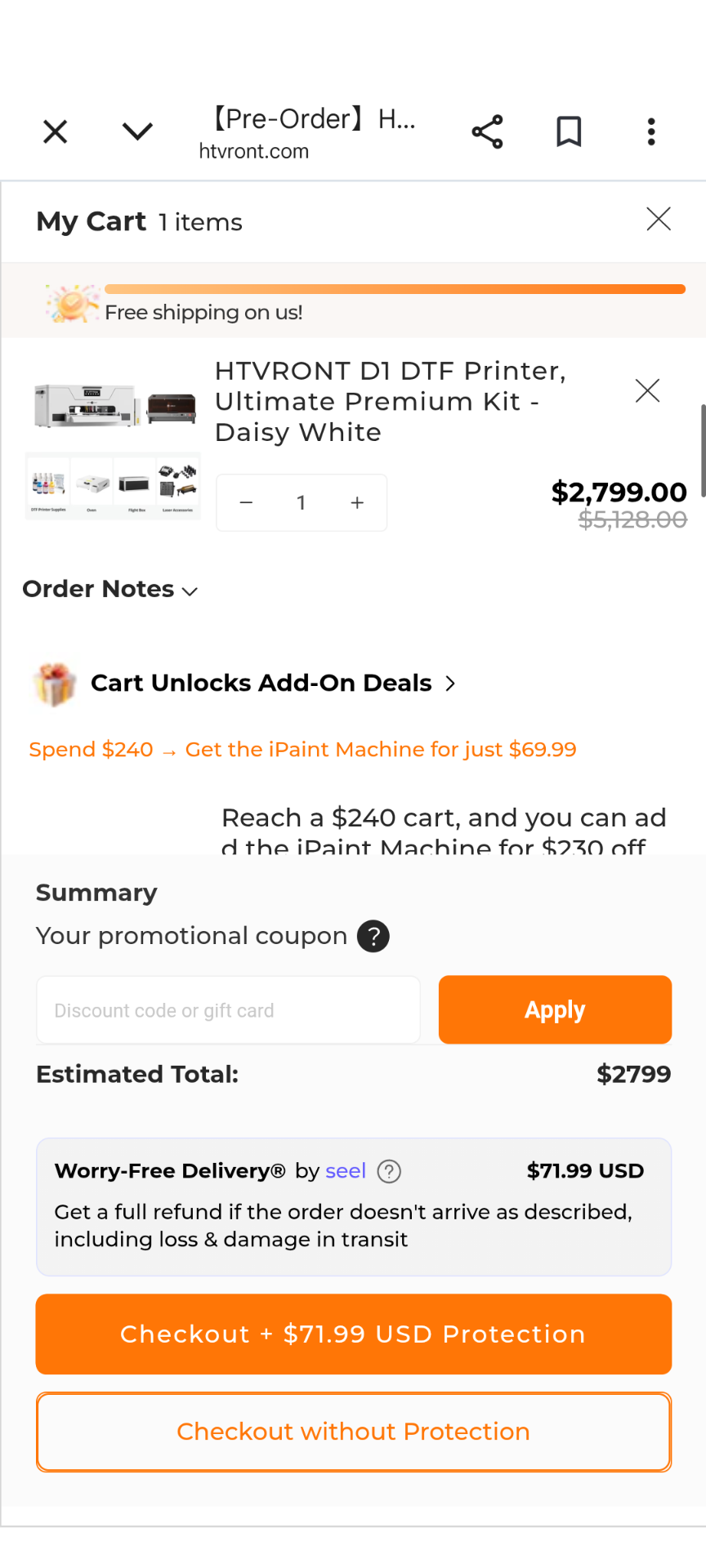The image size is (706, 1568).
Task: Click promotional coupon help question mark
Action: (373, 936)
